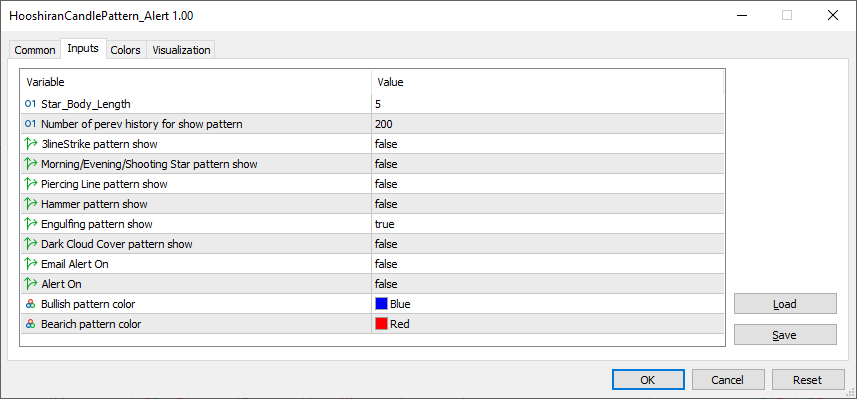Click the boolean icon beside Hammer pattern show
The height and width of the screenshot is (399, 857).
coord(31,204)
